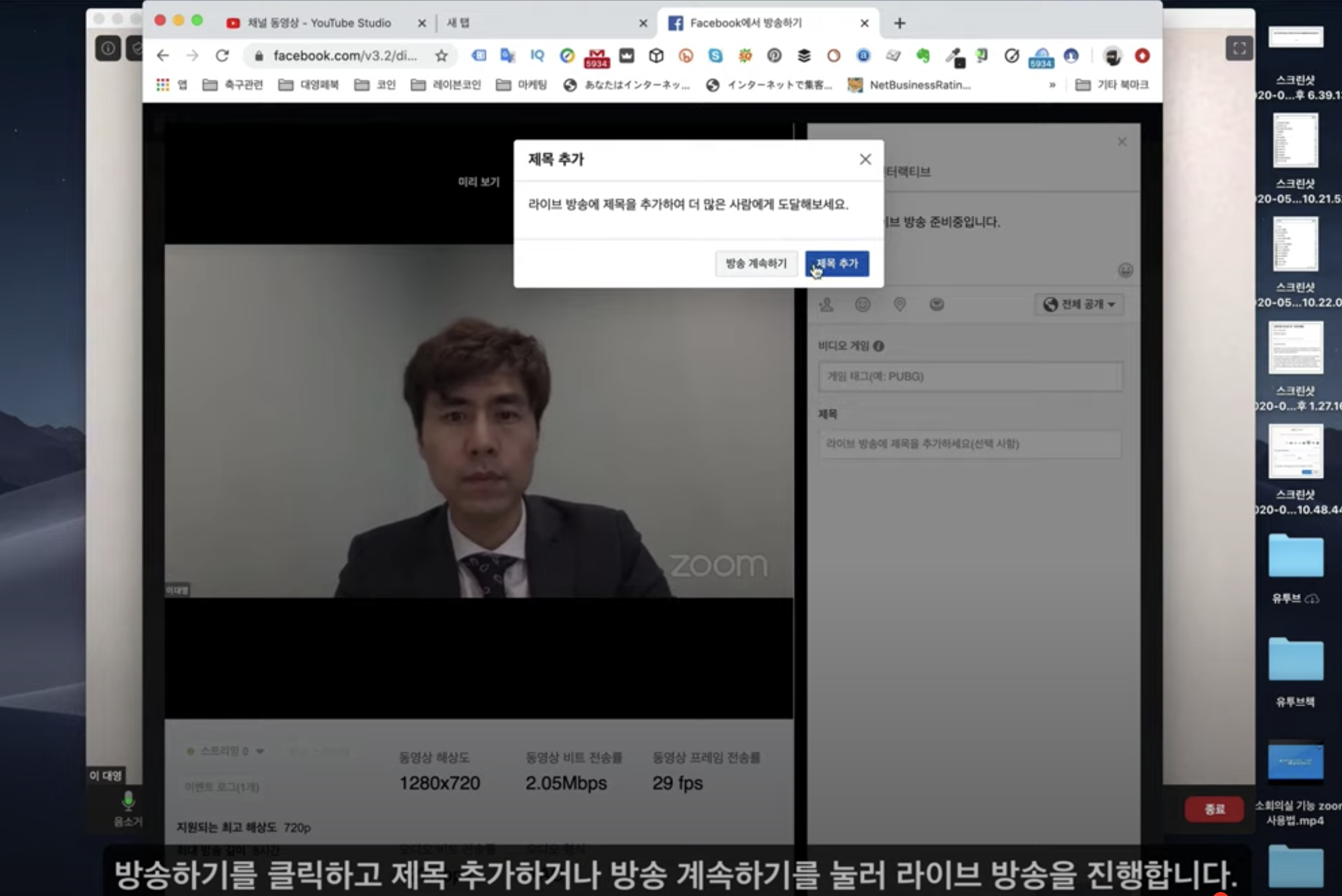Open the Google Translate extension

(x=508, y=56)
